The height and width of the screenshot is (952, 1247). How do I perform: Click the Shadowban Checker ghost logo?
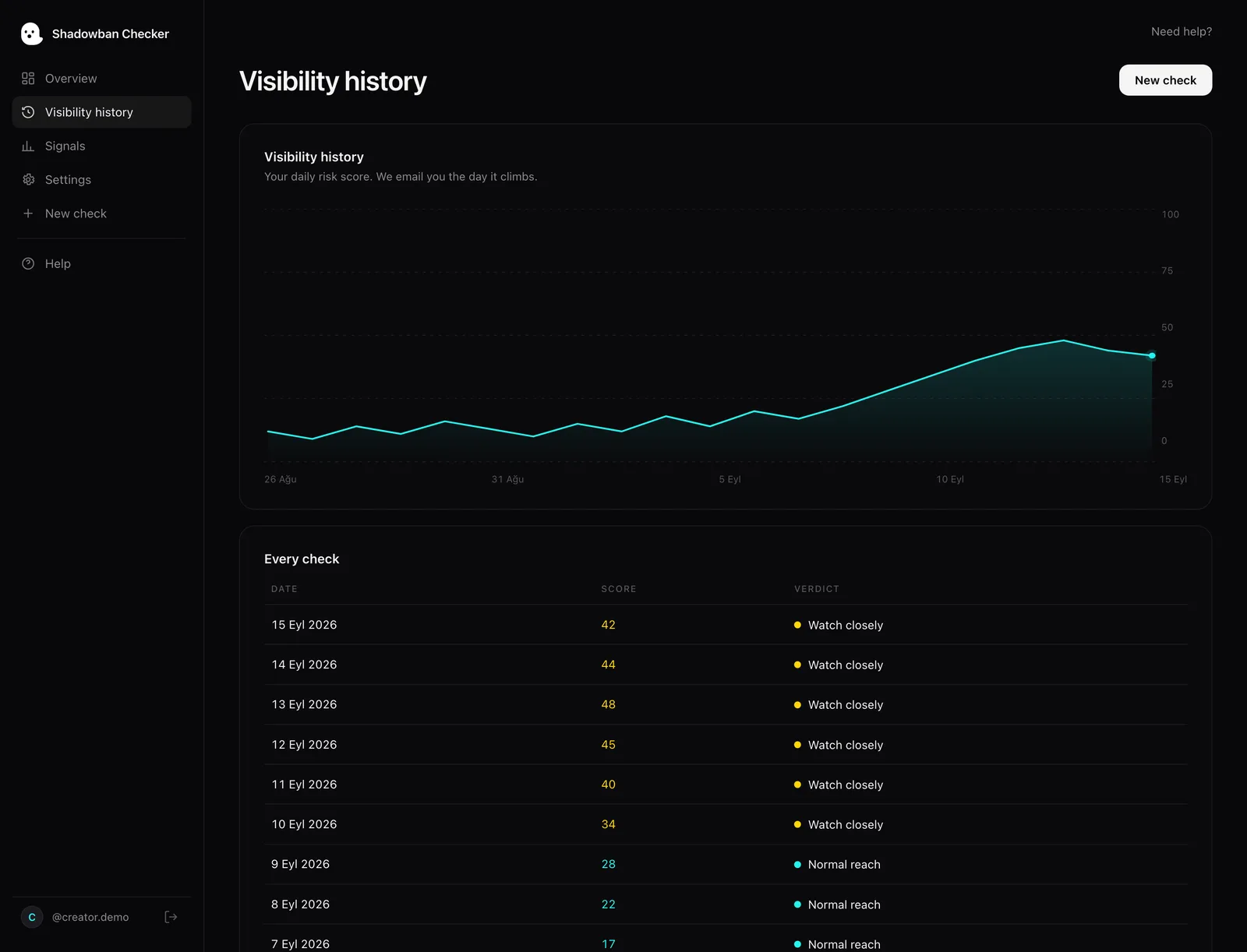[31, 33]
